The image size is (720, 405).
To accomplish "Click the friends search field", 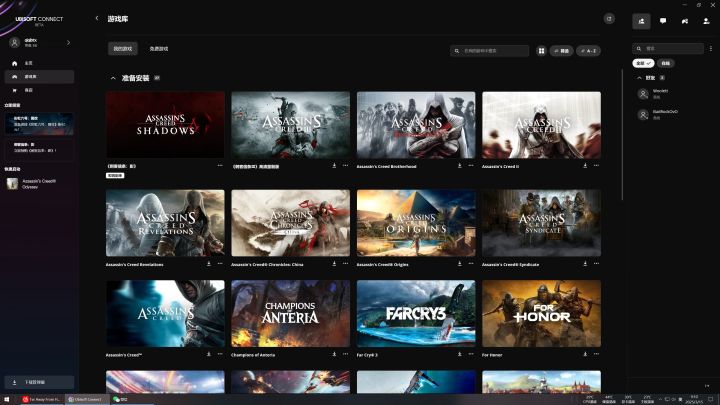I will 668,48.
